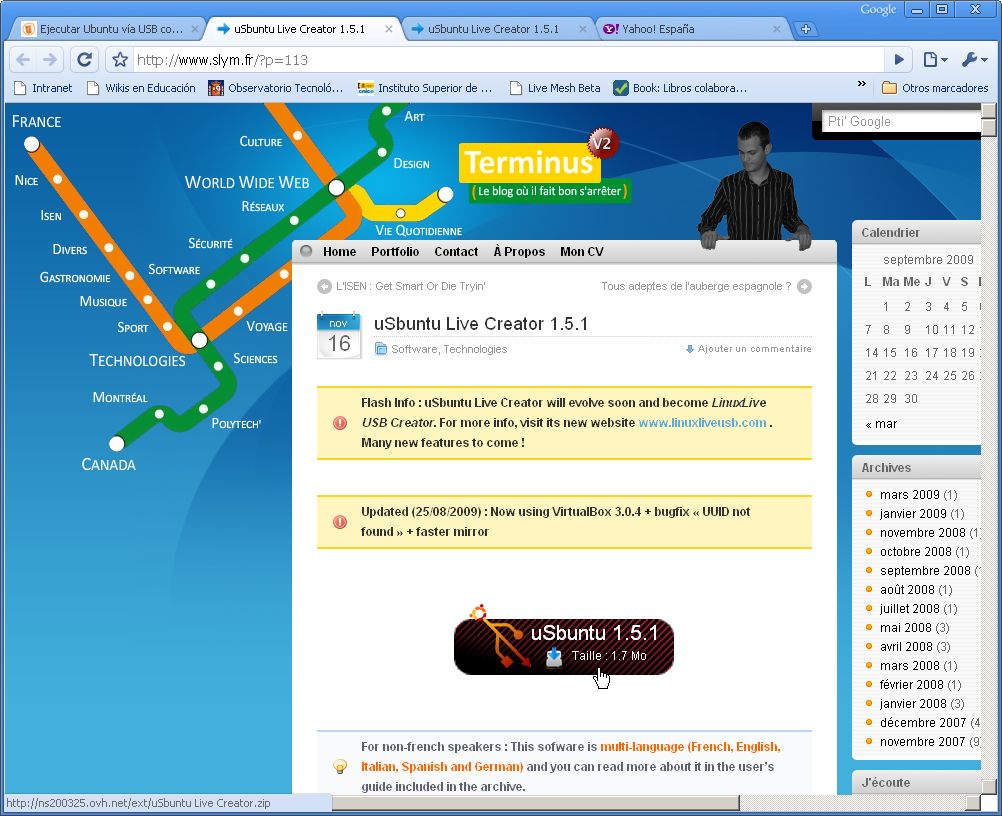This screenshot has width=1002, height=816.
Task: Visit www.linuxliveusb.com link
Action: pos(702,422)
